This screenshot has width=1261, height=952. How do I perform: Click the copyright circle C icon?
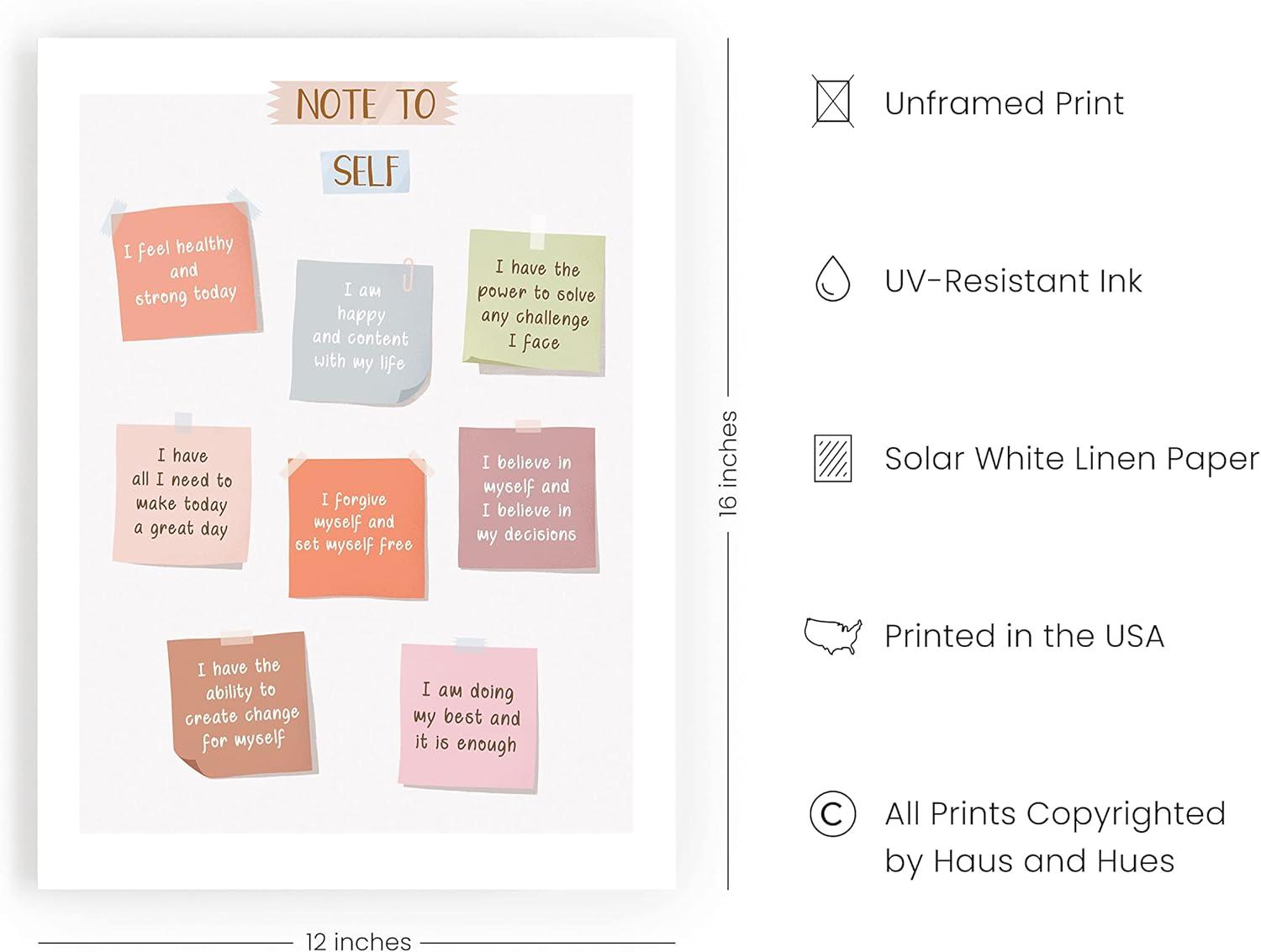pyautogui.click(x=832, y=813)
